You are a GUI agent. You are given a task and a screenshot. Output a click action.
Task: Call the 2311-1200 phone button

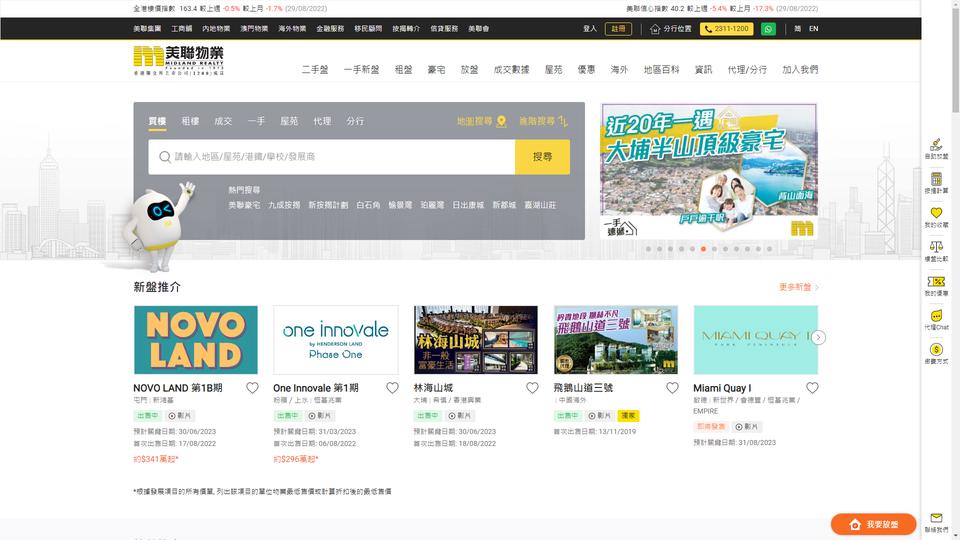pos(727,29)
